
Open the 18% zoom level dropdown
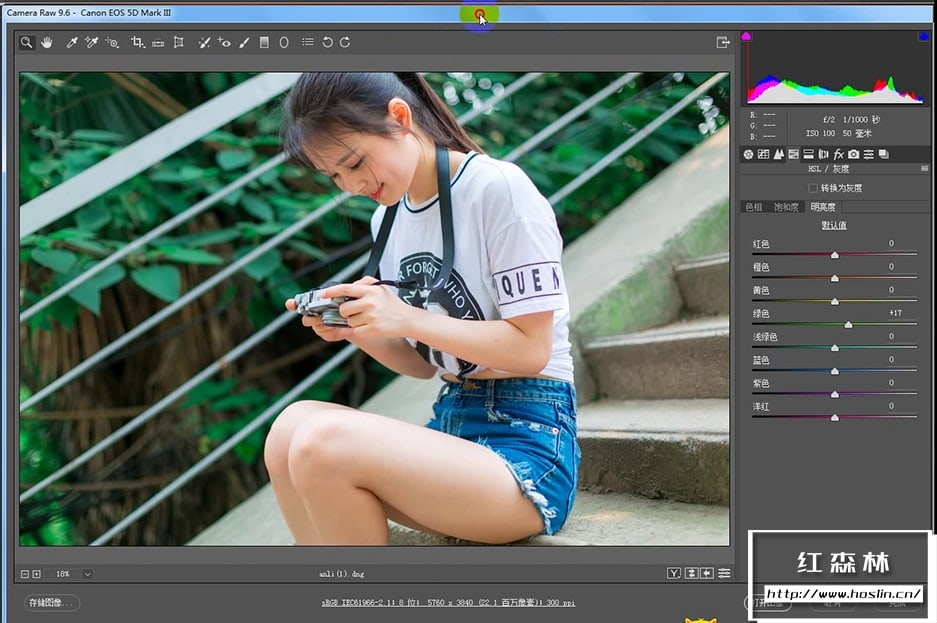tap(87, 574)
